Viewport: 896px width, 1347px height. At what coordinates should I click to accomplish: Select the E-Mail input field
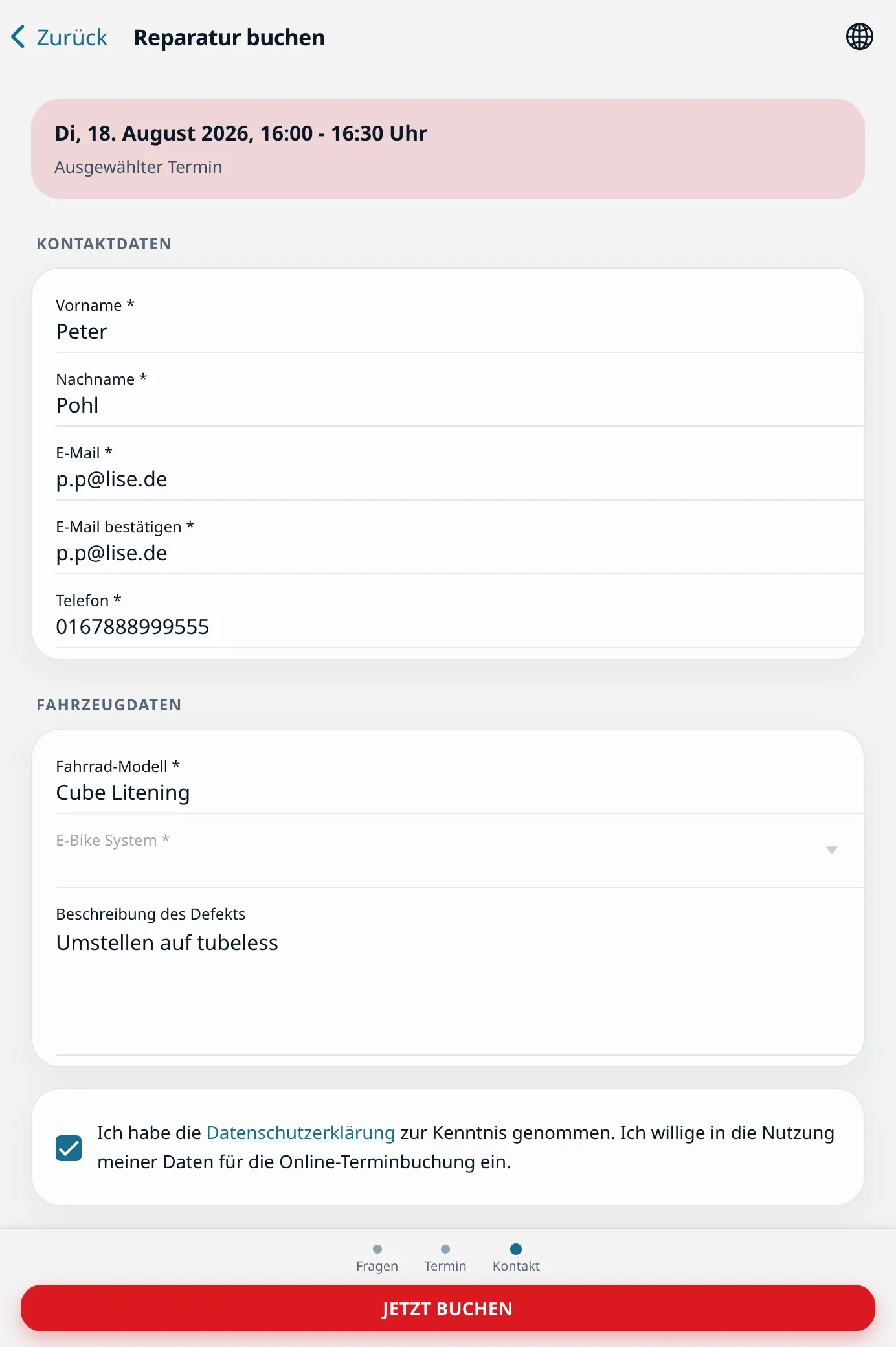coord(460,465)
